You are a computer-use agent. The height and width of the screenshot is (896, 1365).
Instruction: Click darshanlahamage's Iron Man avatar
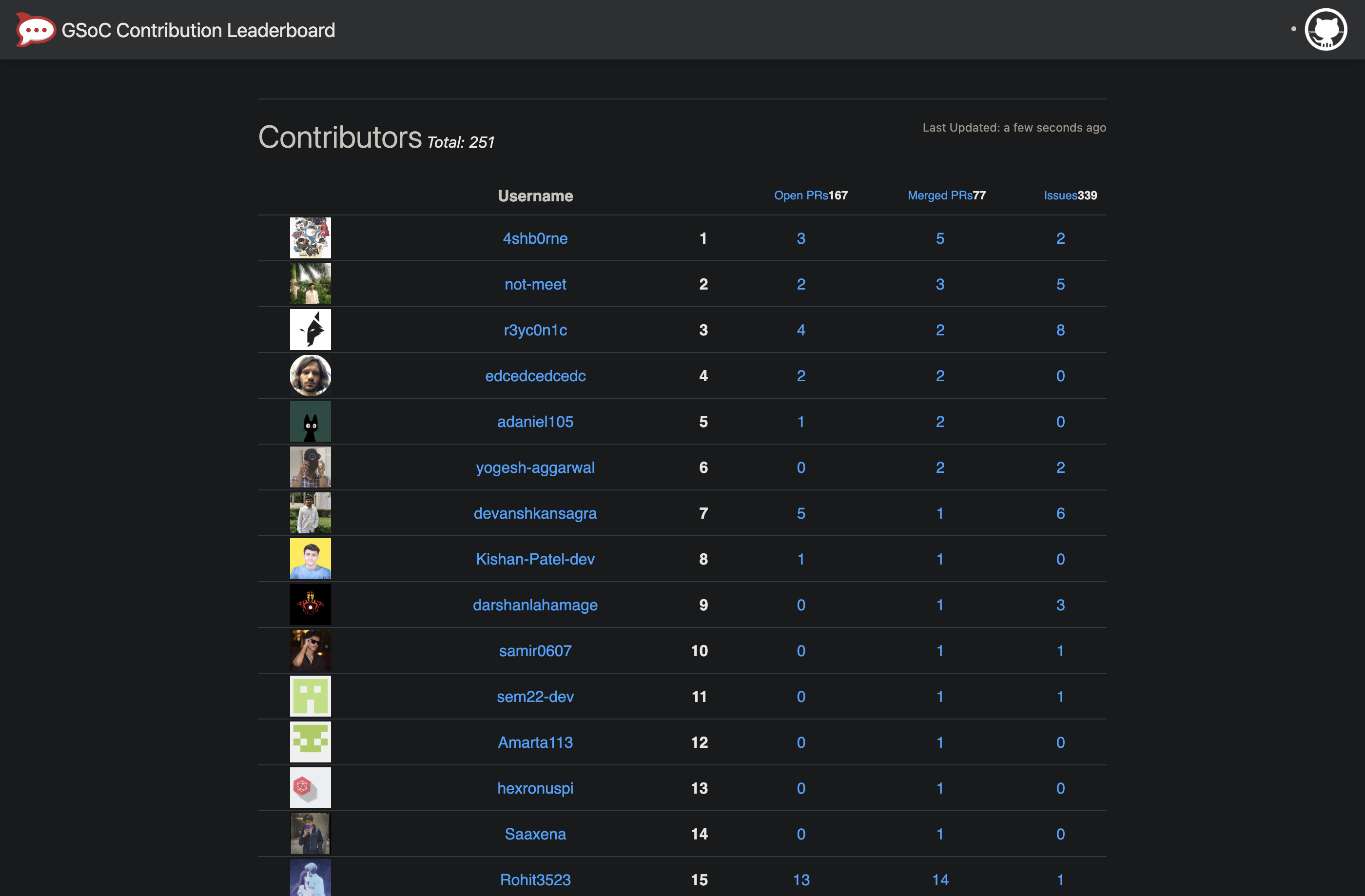(310, 604)
